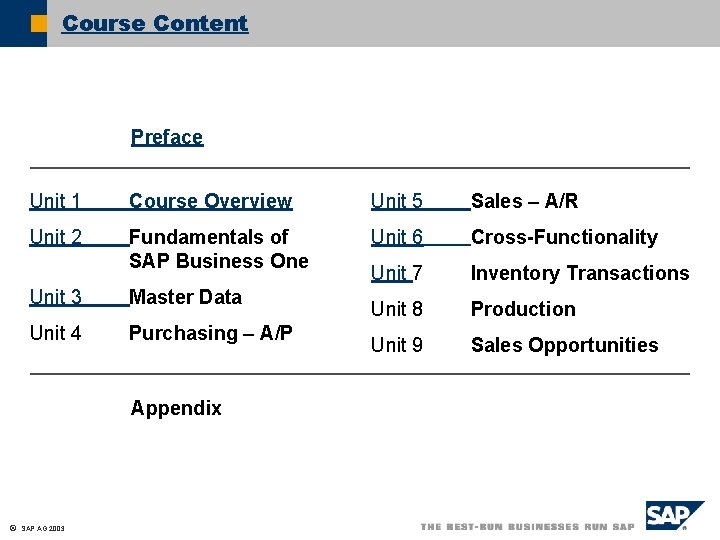Open the Unit 1 link
Screen dimensions: 720x540
point(56,201)
